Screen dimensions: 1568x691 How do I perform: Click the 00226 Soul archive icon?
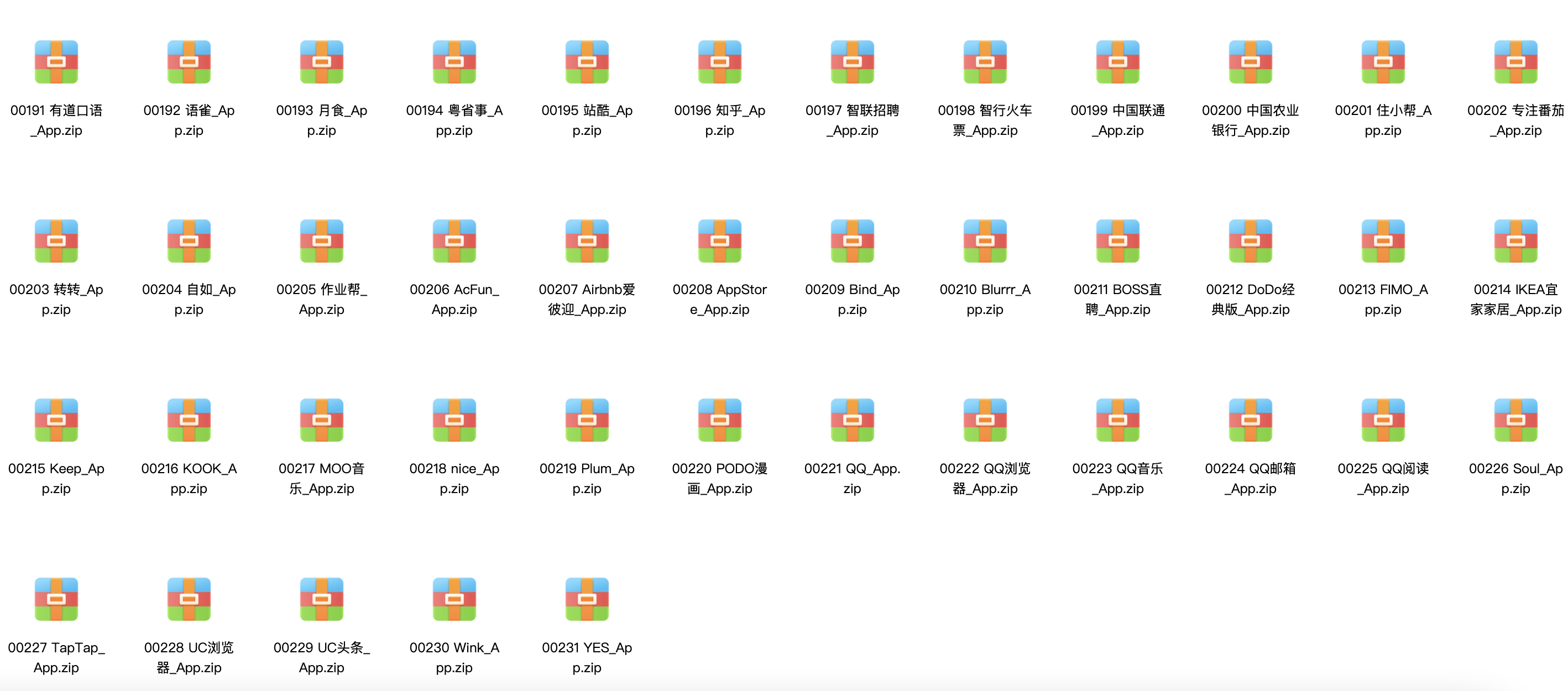click(1515, 420)
